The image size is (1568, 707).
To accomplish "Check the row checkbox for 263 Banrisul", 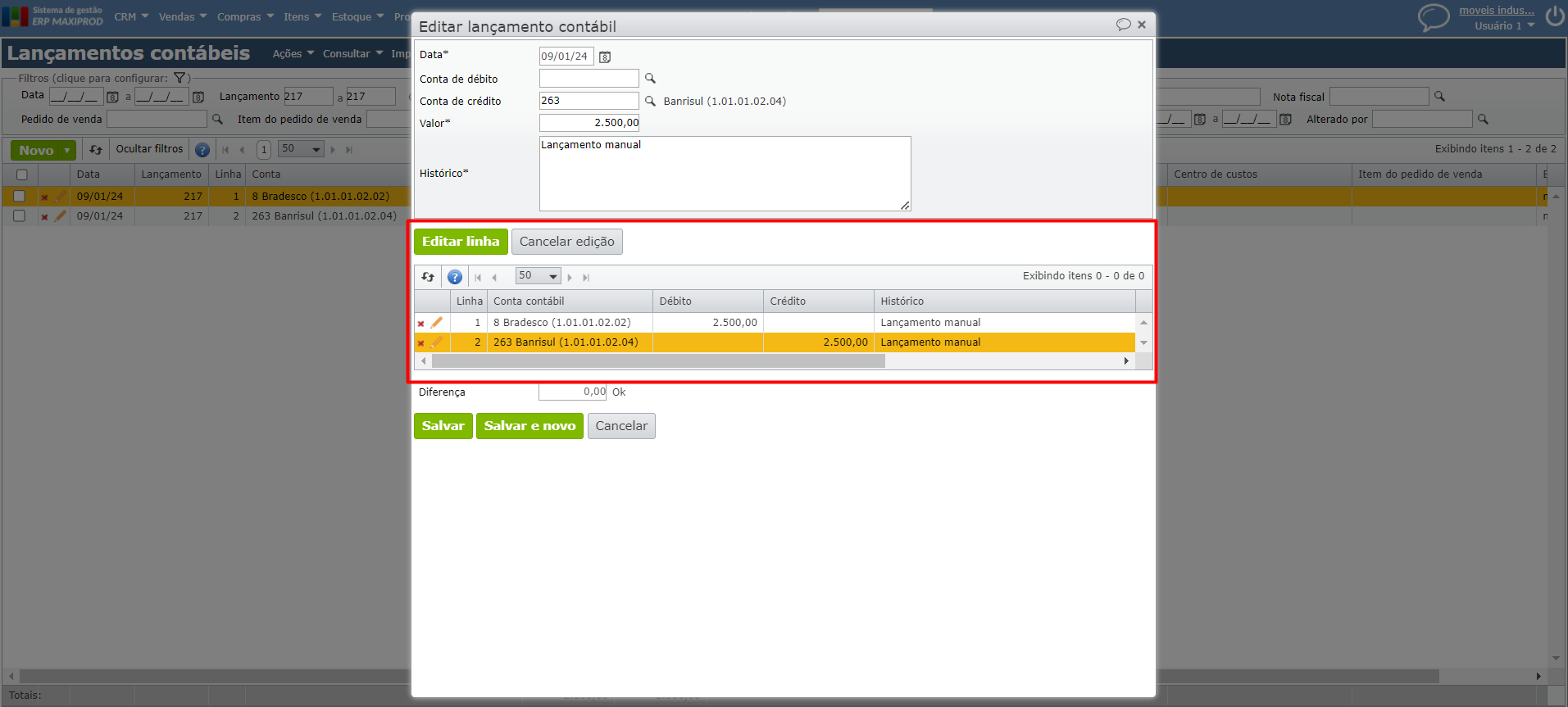I will (x=20, y=216).
